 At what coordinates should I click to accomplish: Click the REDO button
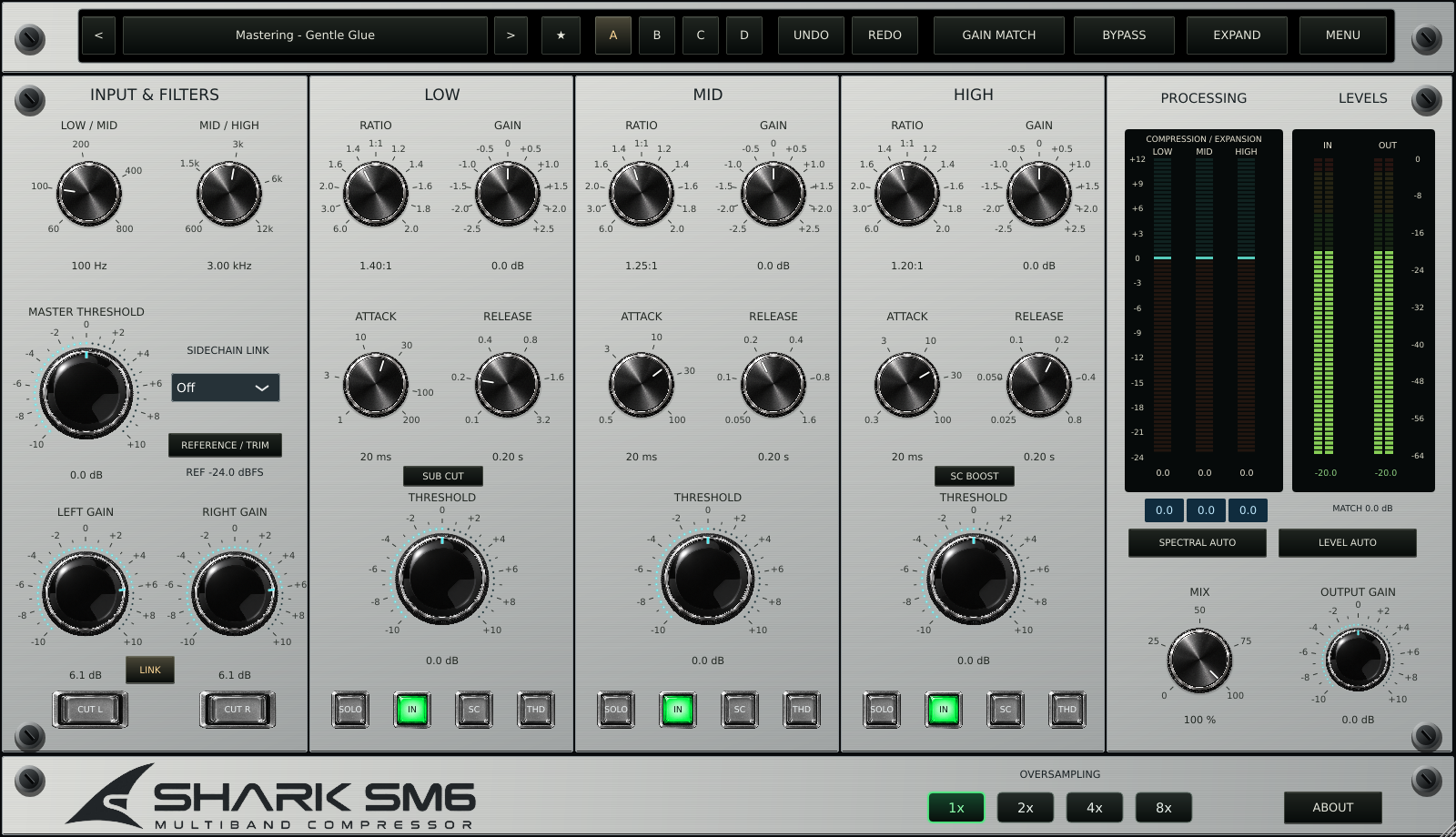pos(885,35)
